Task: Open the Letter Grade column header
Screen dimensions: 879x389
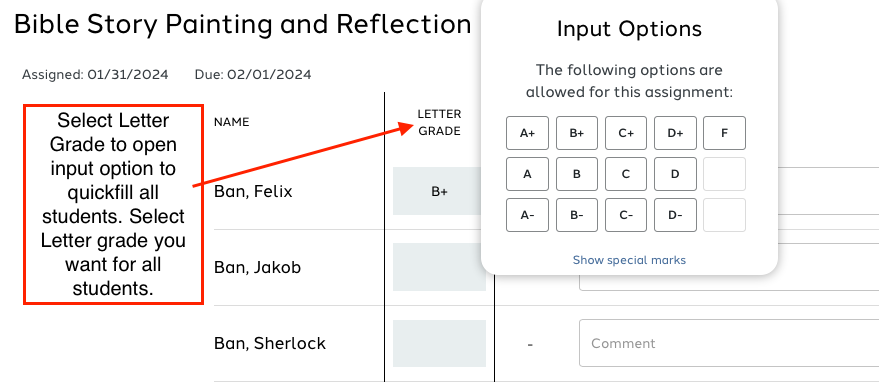Action: pos(440,122)
